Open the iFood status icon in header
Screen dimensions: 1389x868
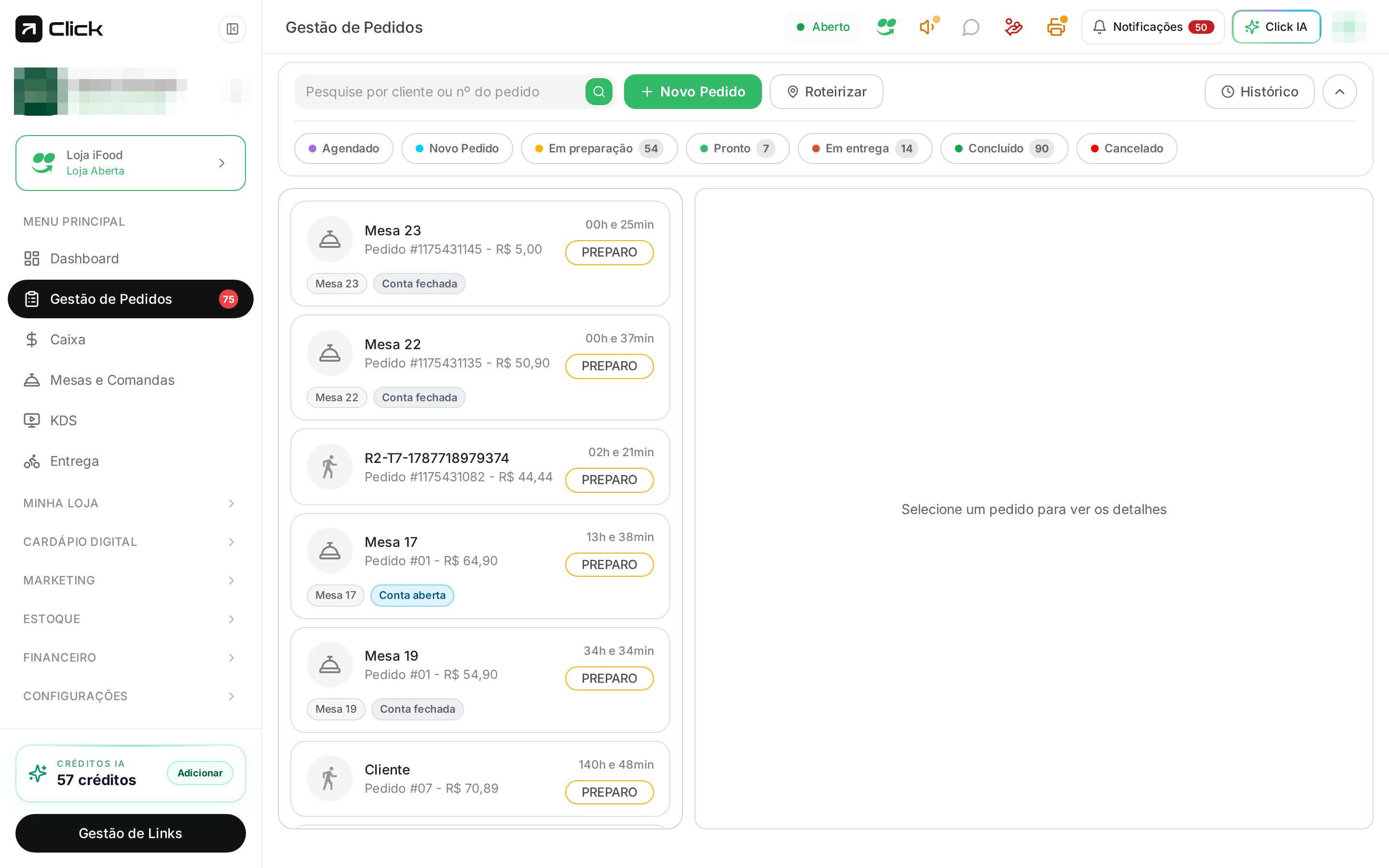[x=886, y=27]
